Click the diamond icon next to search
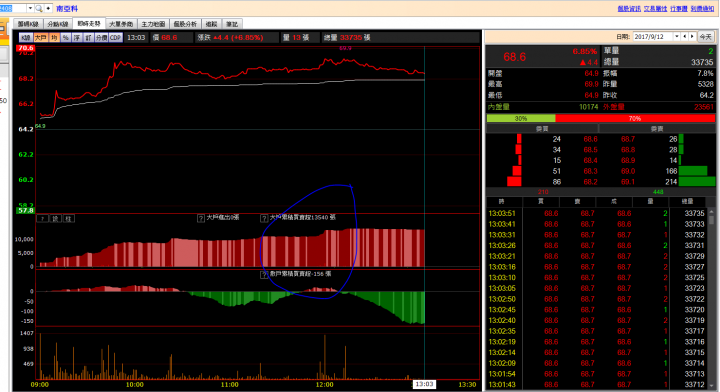The height and width of the screenshot is (392, 720). pos(48,8)
